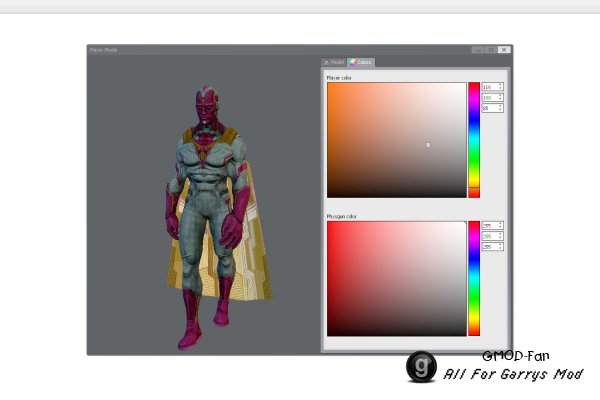Increase the Physgun color blue value
The height and width of the screenshot is (400, 600).
[500, 245]
